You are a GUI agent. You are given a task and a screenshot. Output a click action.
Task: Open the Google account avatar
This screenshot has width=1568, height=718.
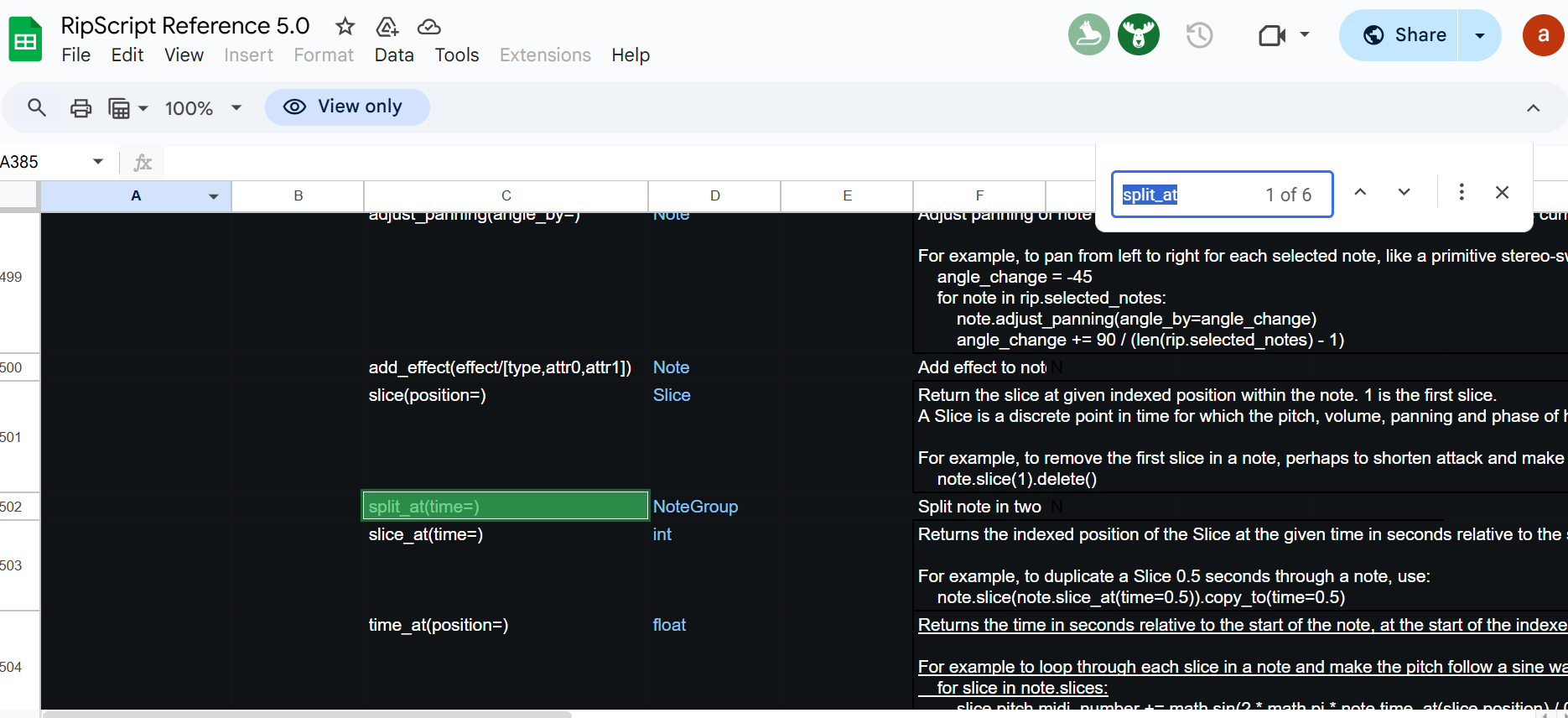click(x=1543, y=35)
